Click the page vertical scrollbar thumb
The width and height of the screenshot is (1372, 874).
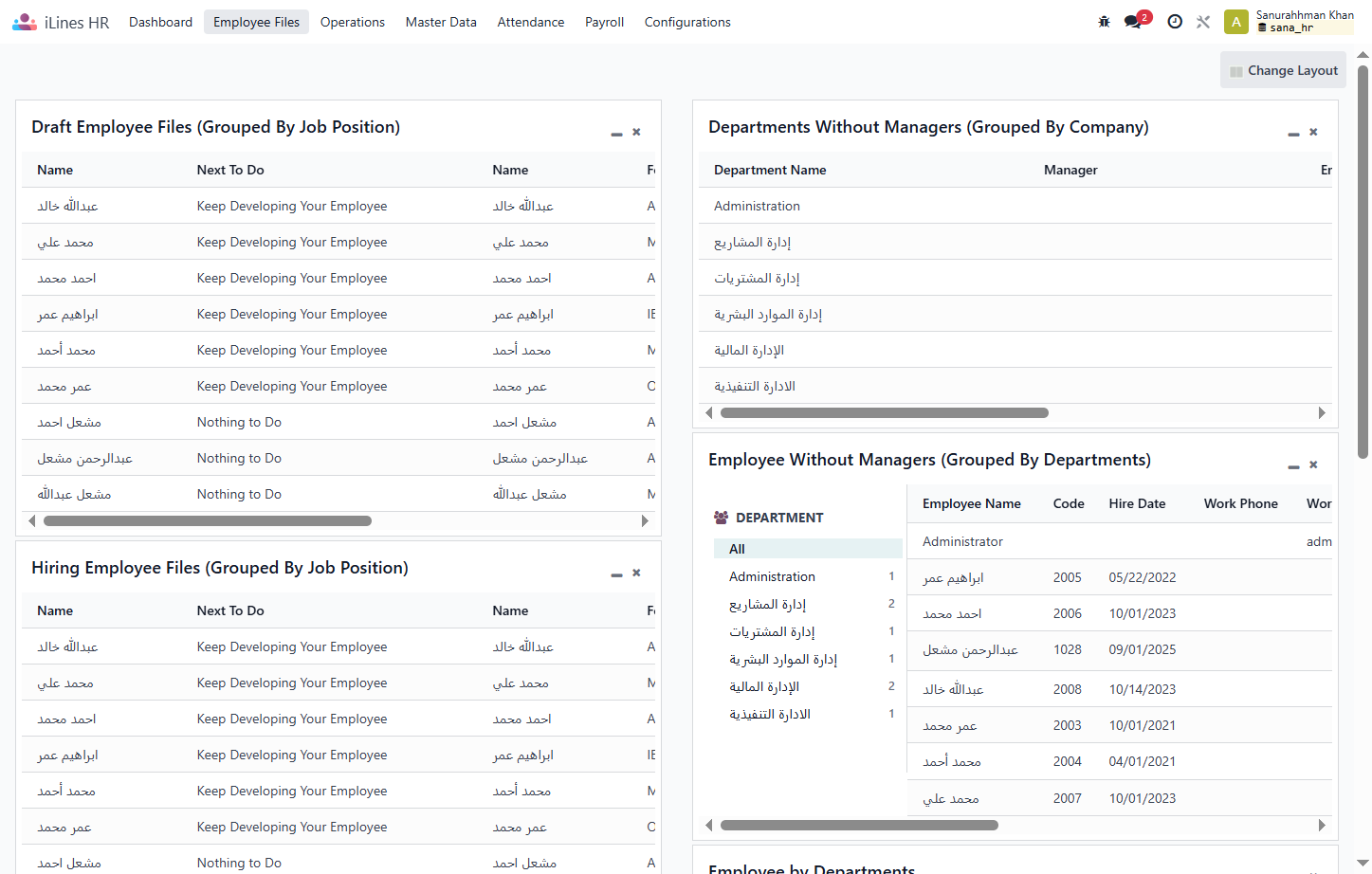(x=1363, y=261)
